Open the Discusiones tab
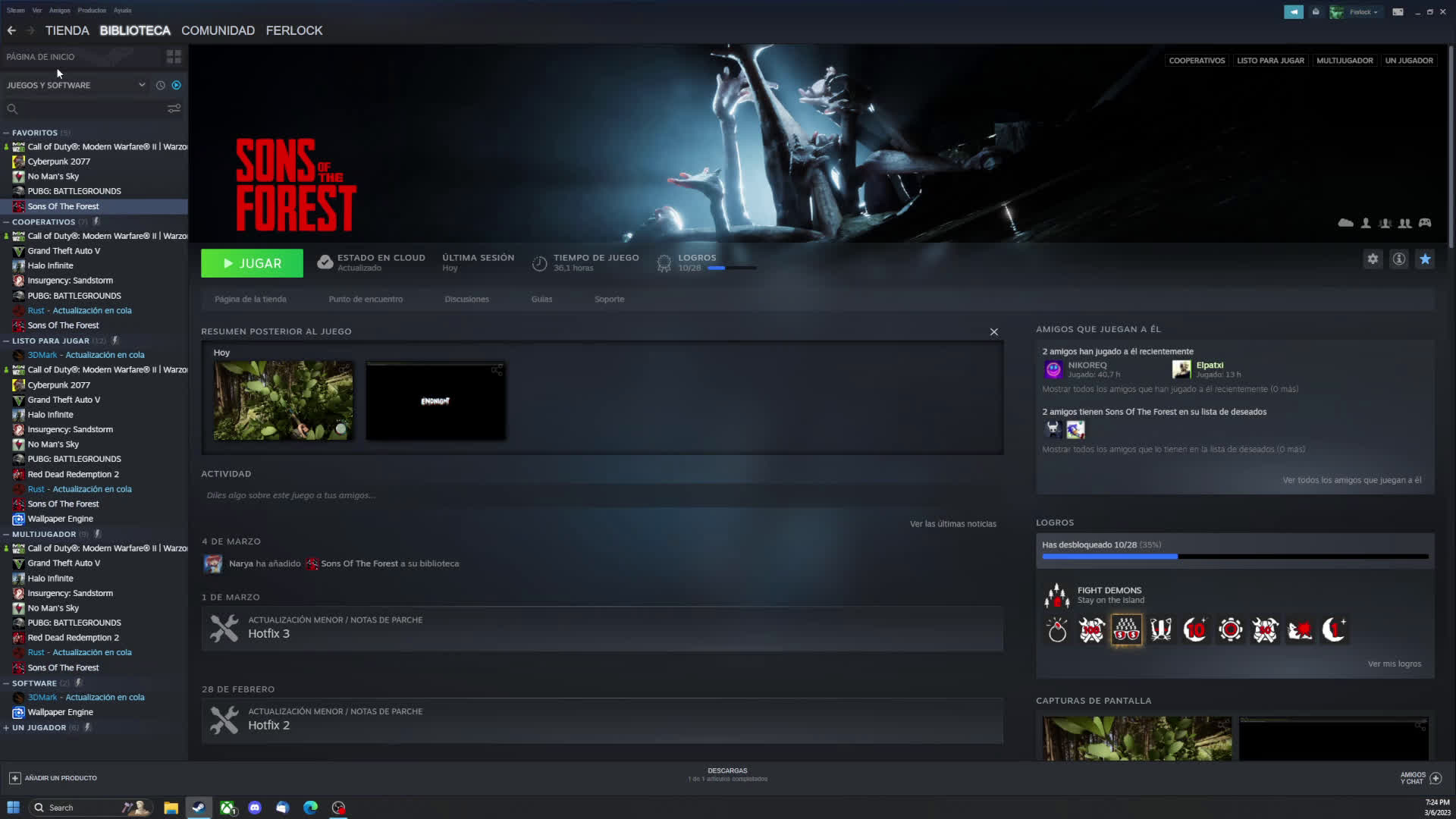 466,300
